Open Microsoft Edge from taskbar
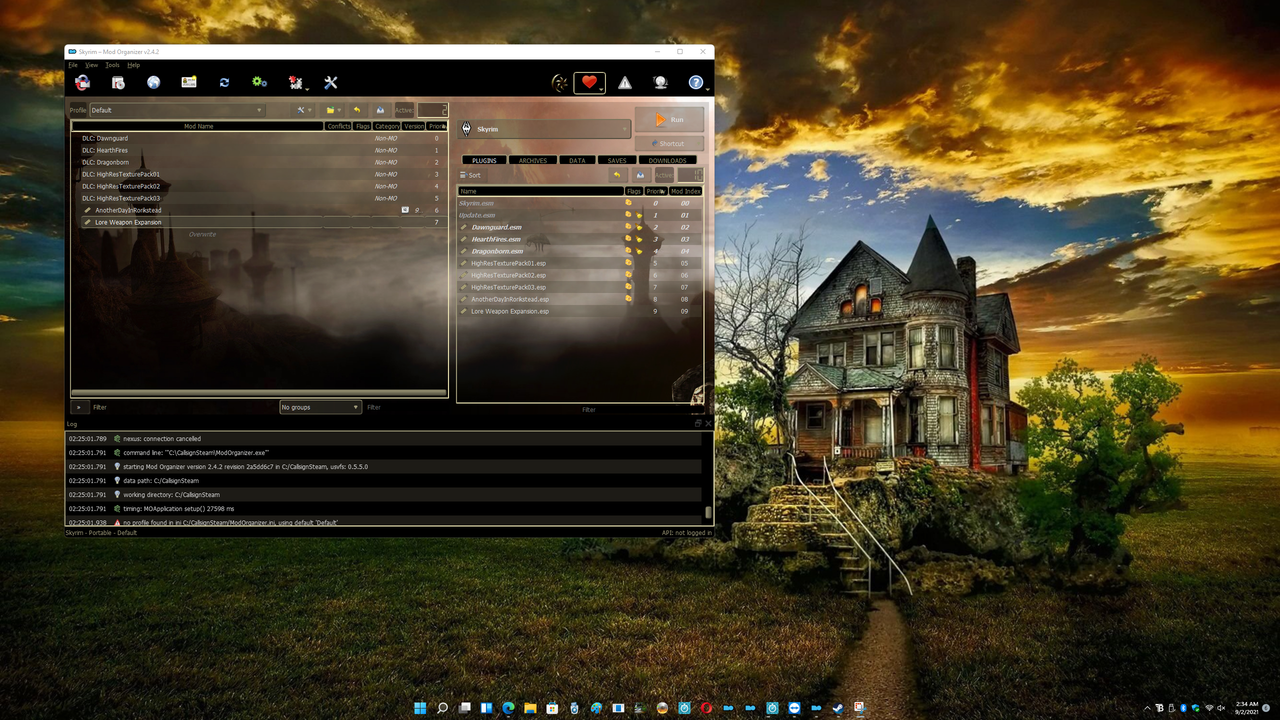This screenshot has height=720, width=1280. 508,708
